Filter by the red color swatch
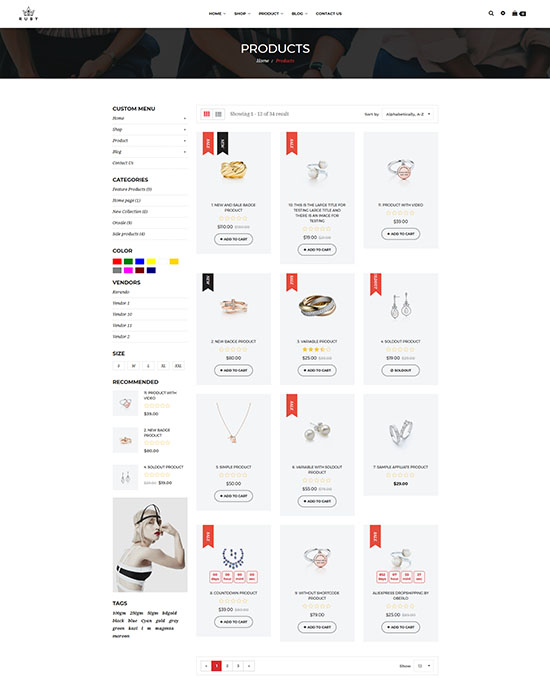 (117, 262)
